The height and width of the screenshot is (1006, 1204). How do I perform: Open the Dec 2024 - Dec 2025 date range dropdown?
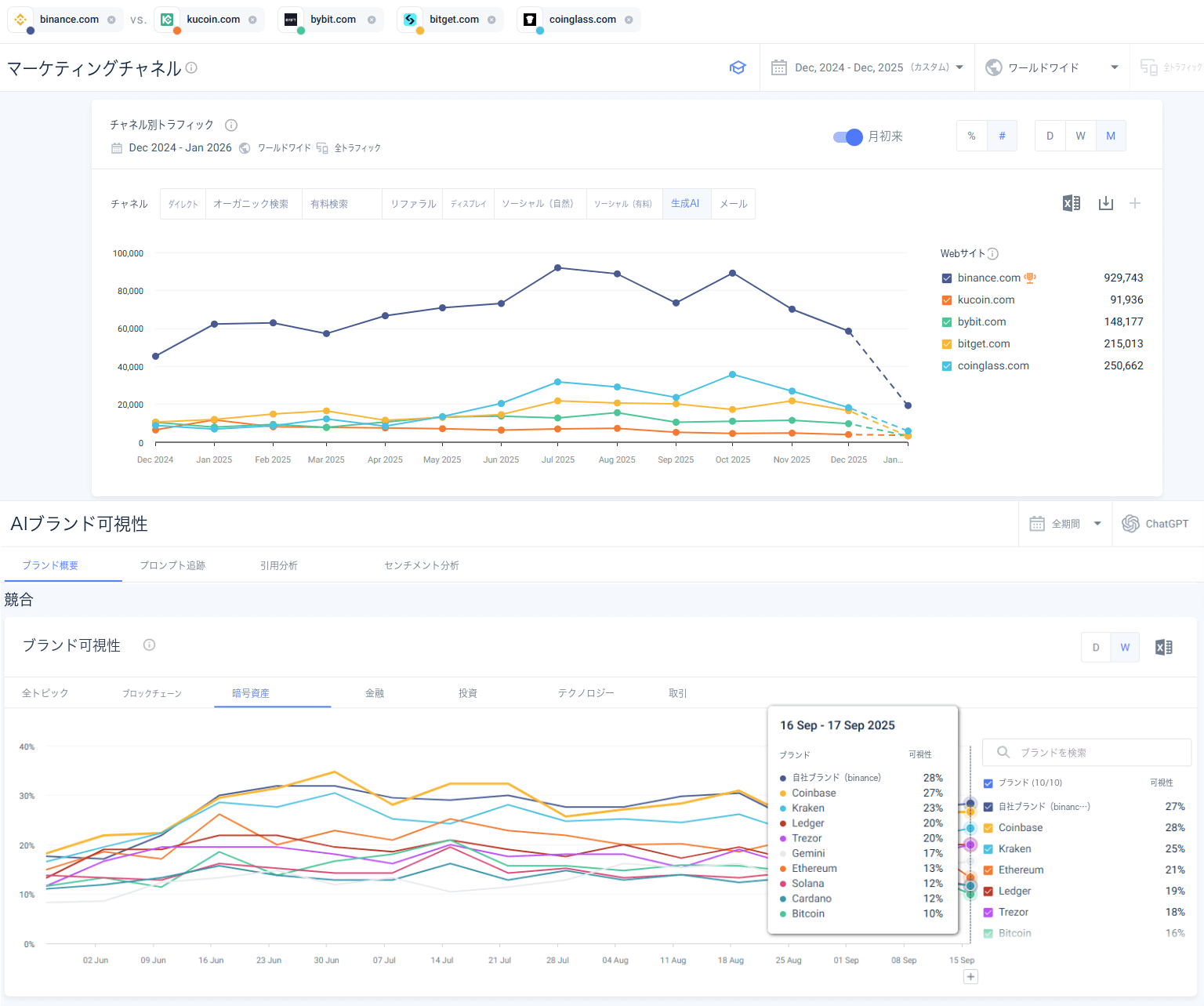(868, 67)
